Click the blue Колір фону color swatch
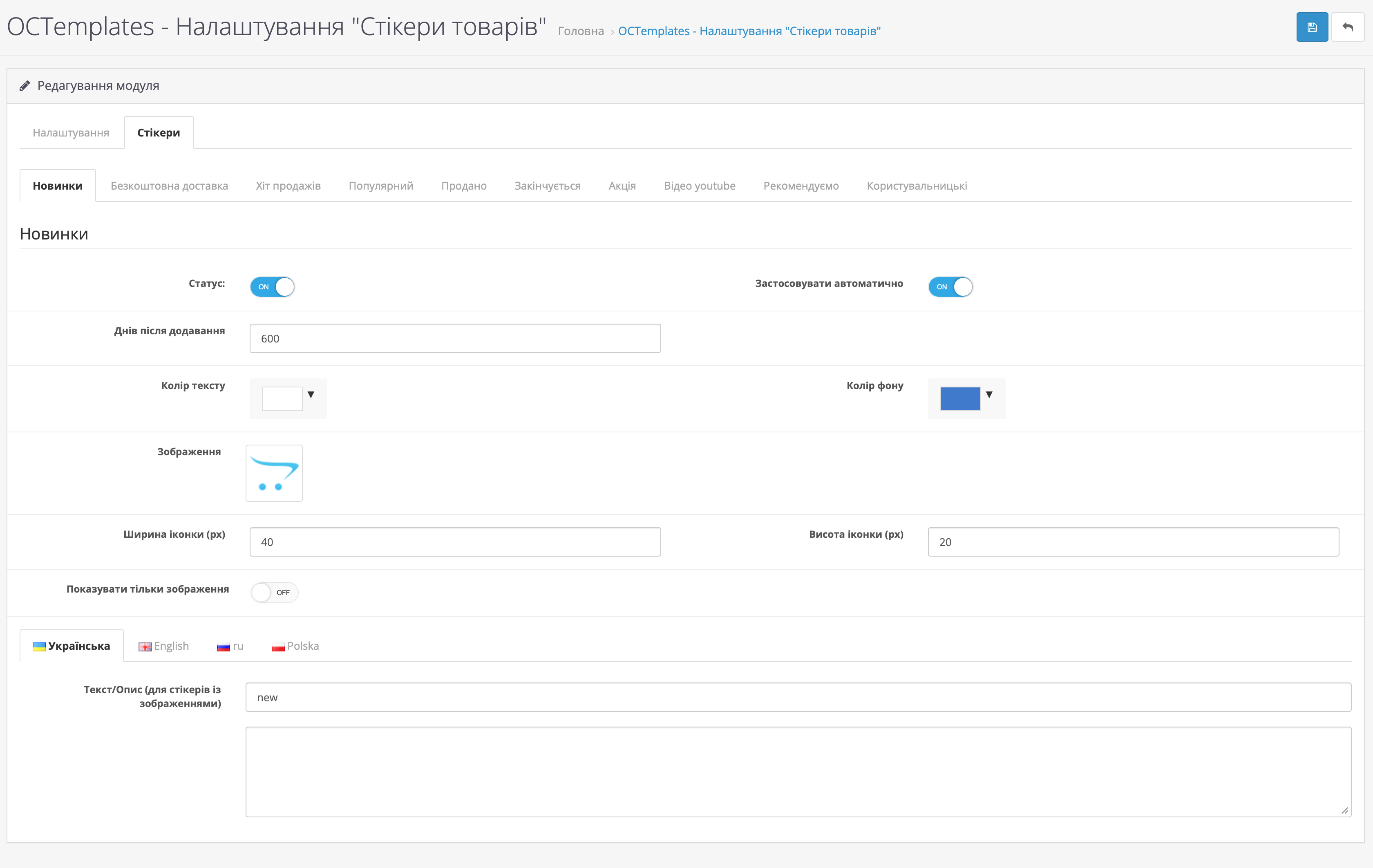 [960, 398]
